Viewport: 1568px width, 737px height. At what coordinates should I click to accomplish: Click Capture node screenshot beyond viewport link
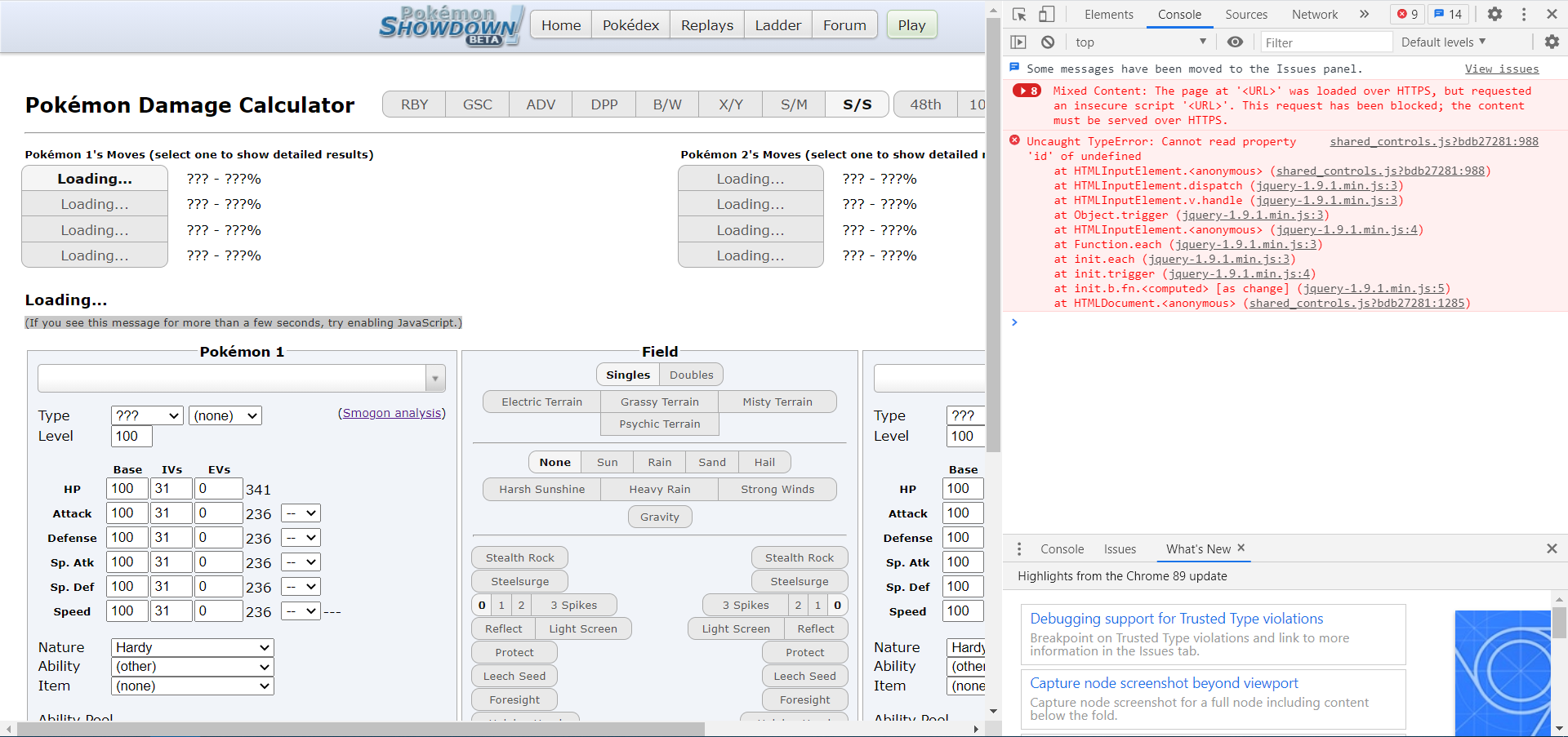coord(1164,683)
